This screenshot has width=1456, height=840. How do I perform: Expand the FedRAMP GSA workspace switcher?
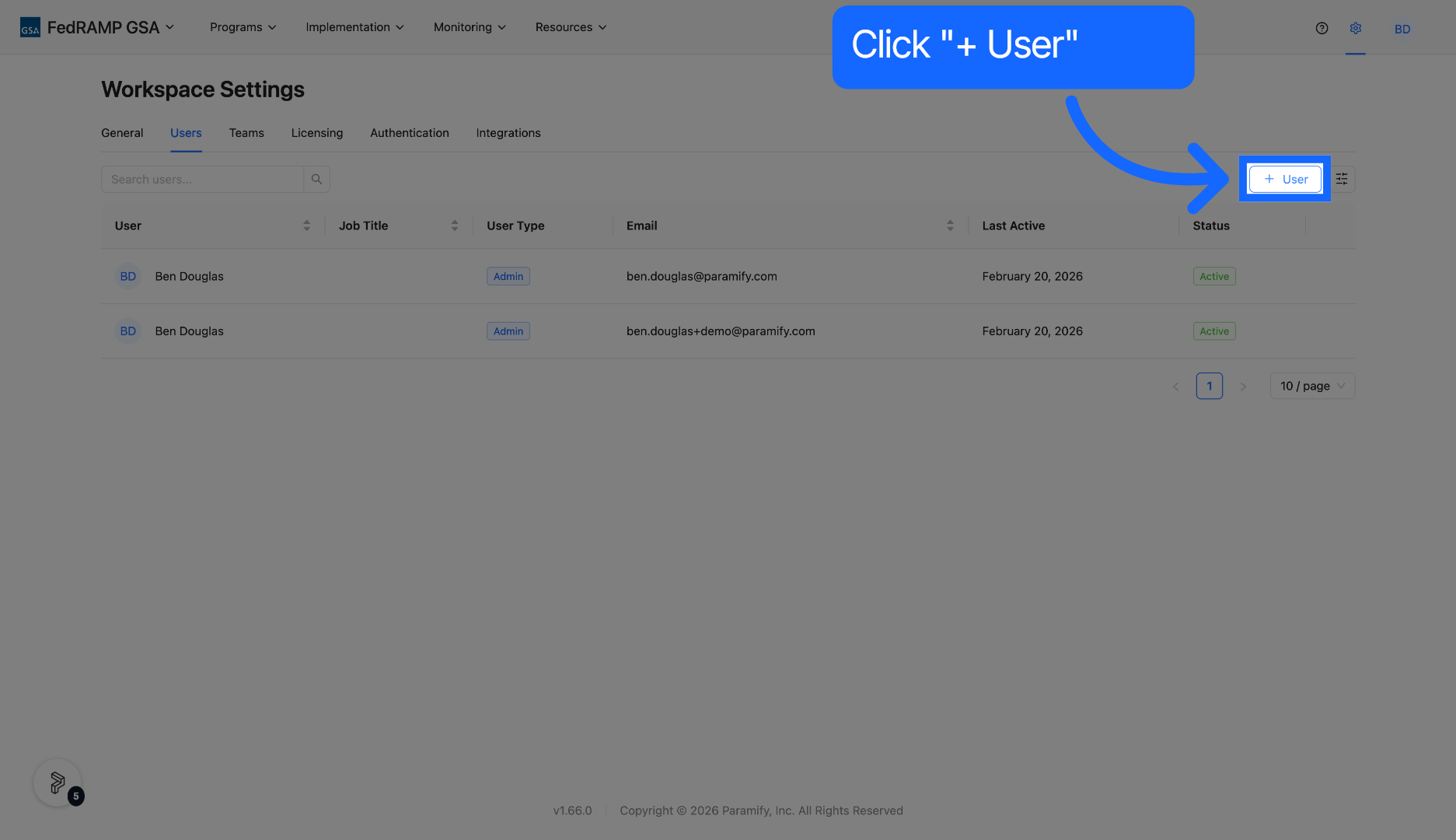[x=111, y=27]
